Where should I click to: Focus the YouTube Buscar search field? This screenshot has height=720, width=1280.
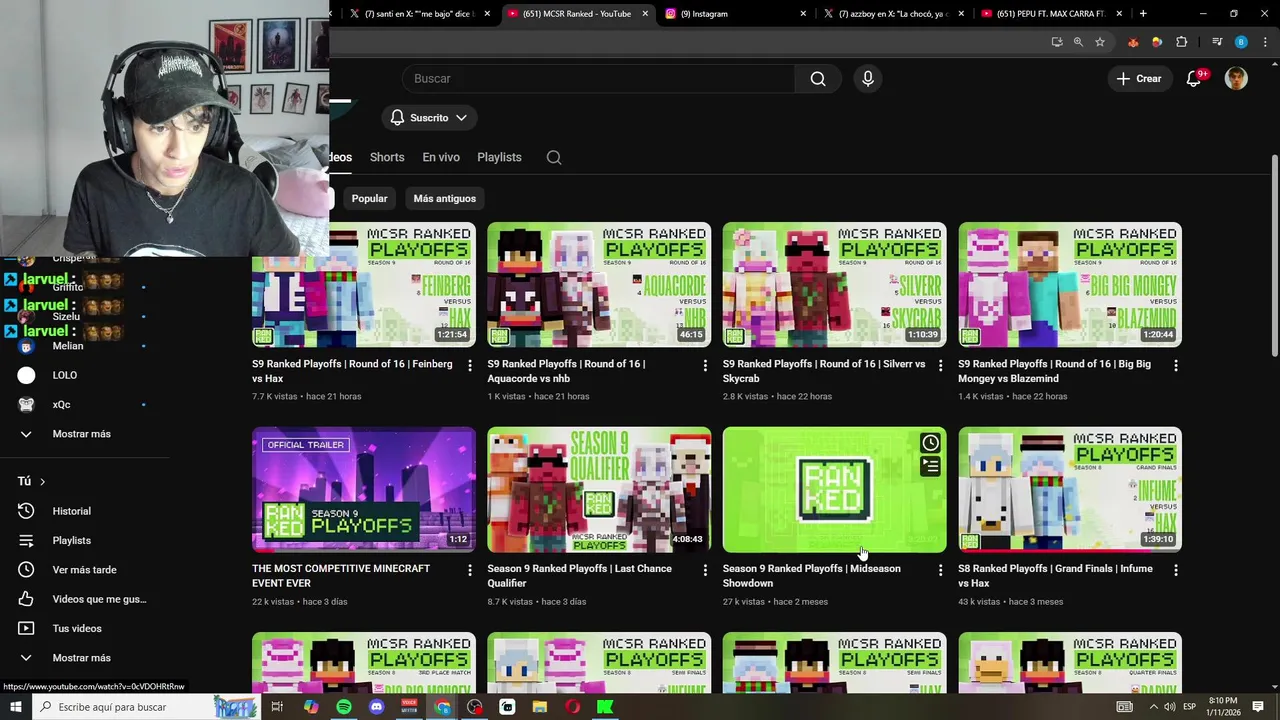(x=598, y=79)
